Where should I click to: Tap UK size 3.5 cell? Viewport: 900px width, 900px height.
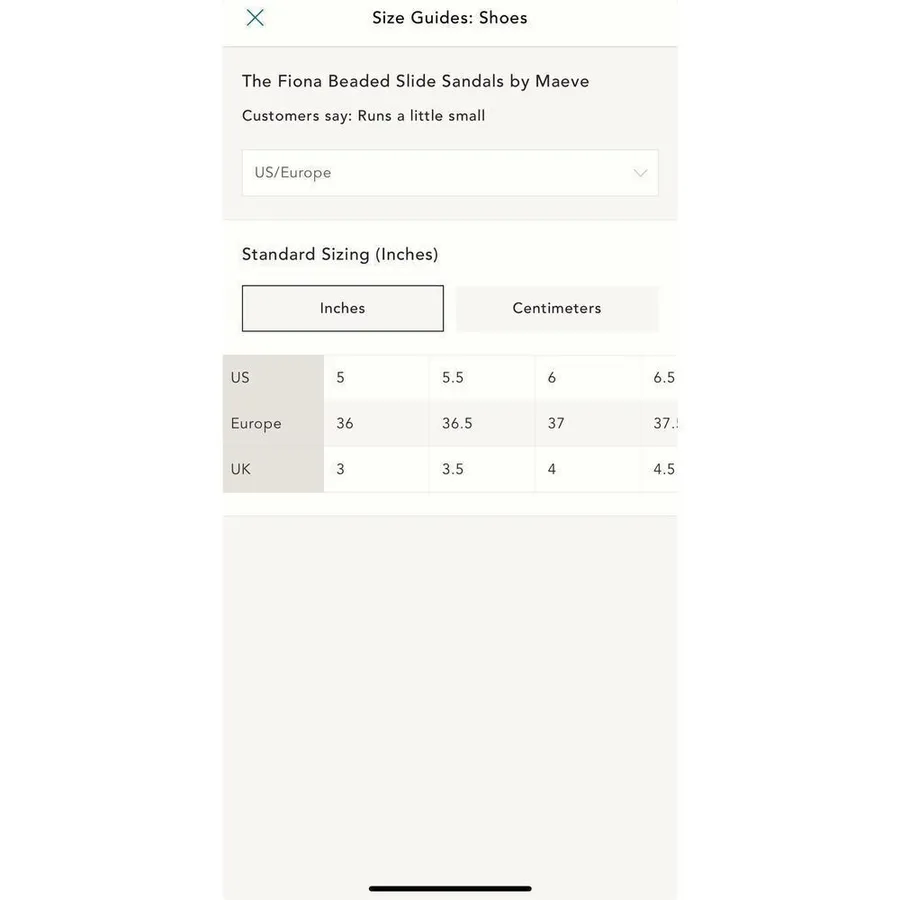(482, 470)
